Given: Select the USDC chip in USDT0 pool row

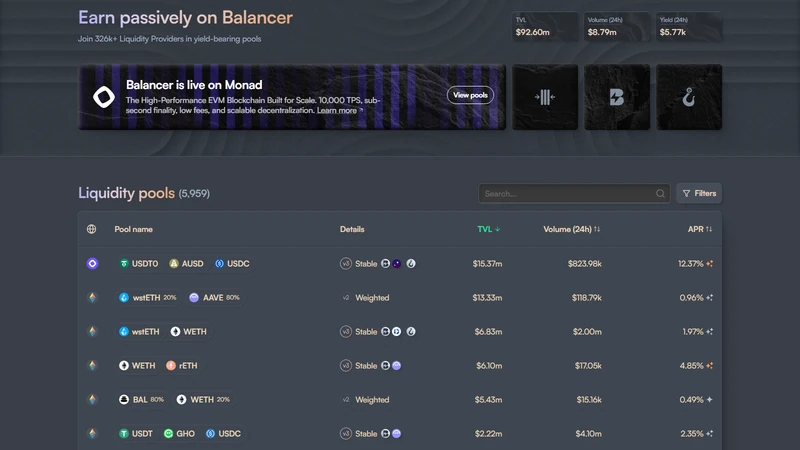Looking at the screenshot, I should pyautogui.click(x=232, y=263).
